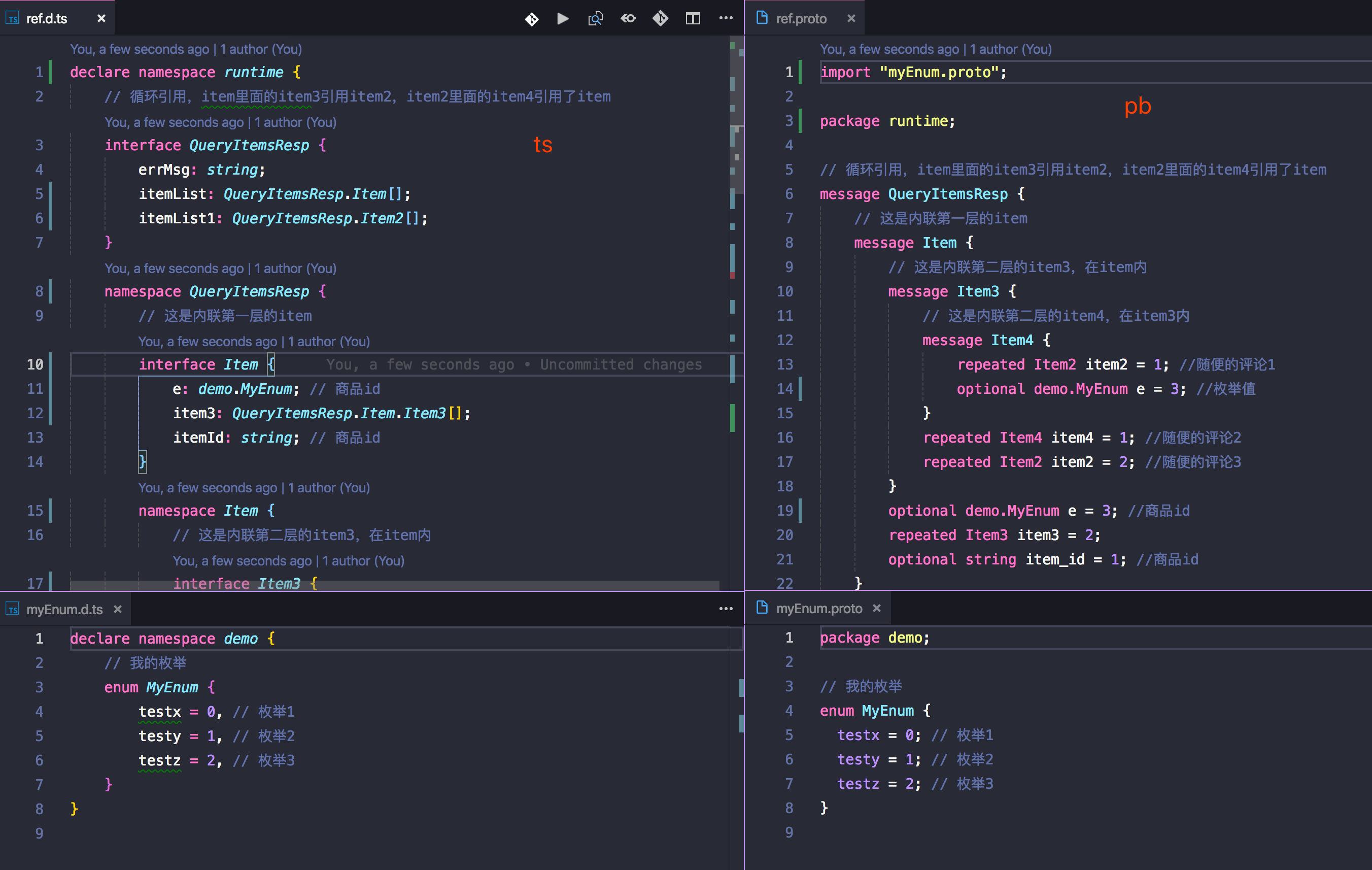Click the white git diamond icon in toolbar

pos(532,19)
